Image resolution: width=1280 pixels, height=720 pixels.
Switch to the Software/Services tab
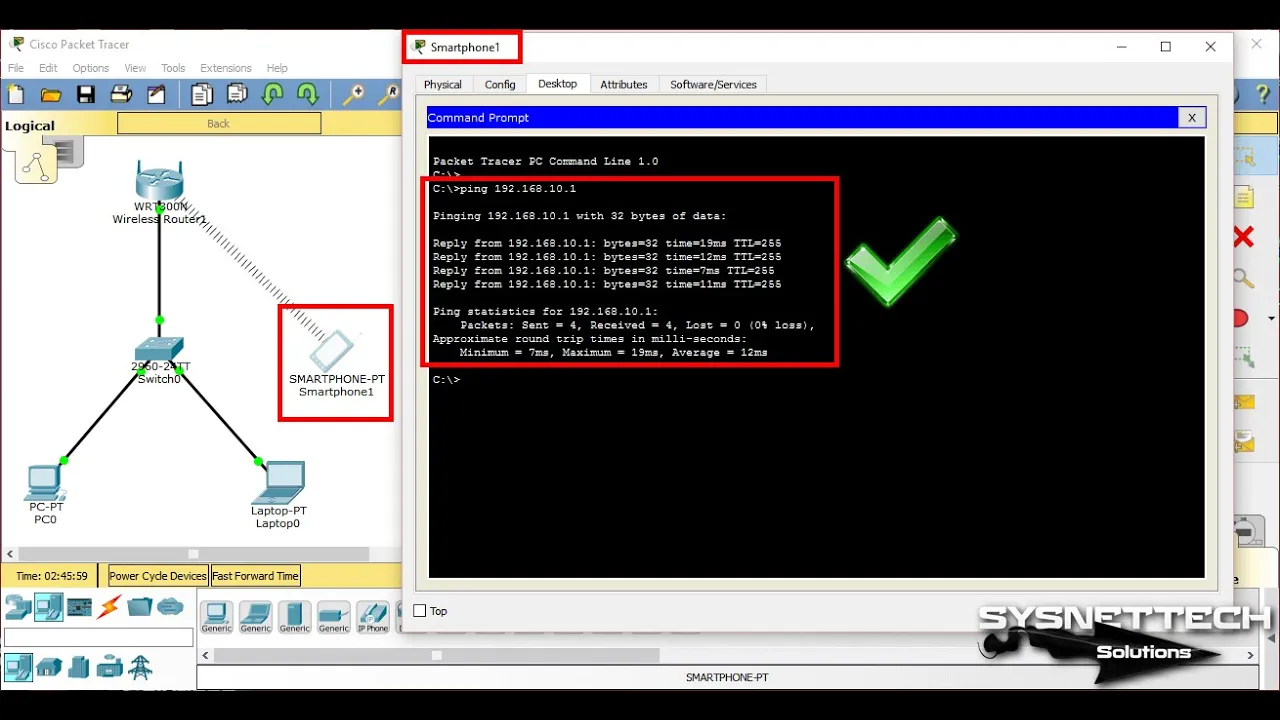pos(713,85)
